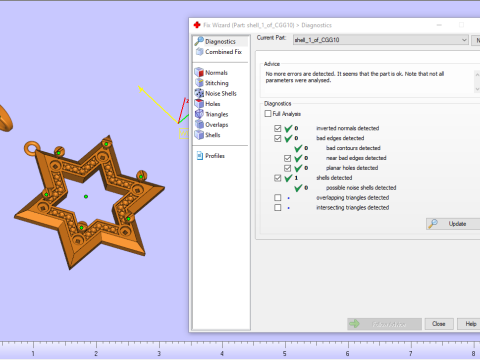Go to the Overlaps page
Screen dimensions: 480x360
(217, 125)
